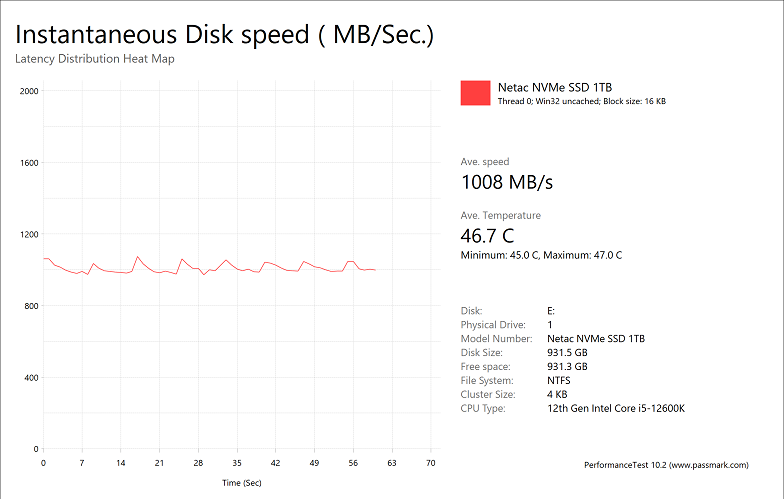Click the Netac NVMe SSD 1TB legend label
This screenshot has height=499, width=784.
tap(547, 87)
